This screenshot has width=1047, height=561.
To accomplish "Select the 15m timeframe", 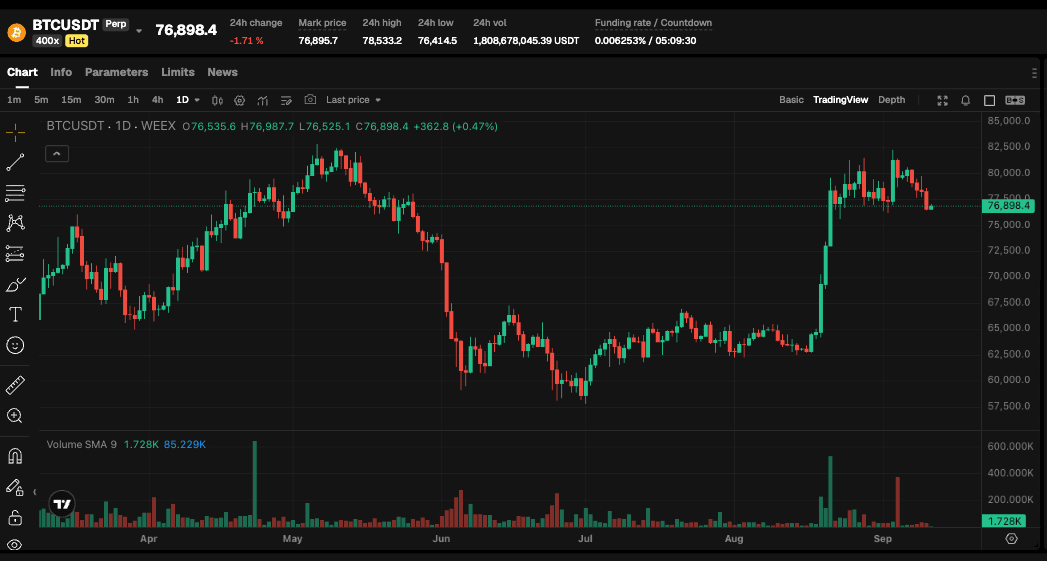I will [71, 100].
